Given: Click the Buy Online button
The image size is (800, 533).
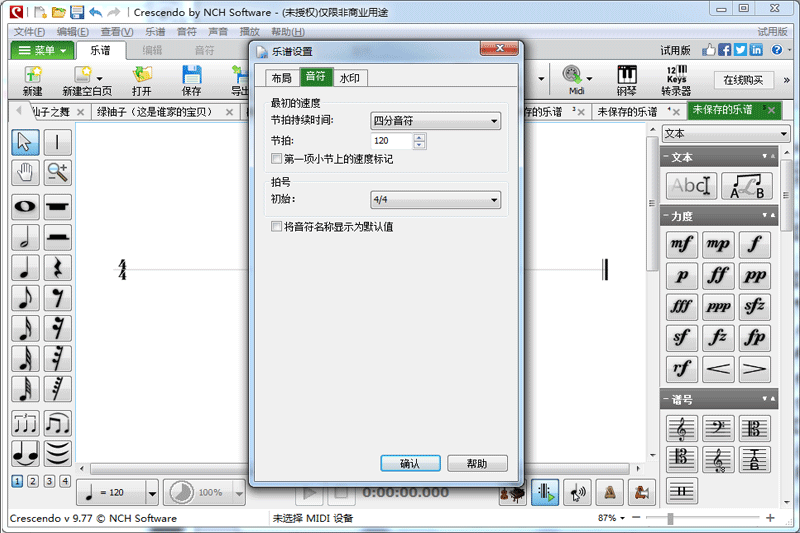Looking at the screenshot, I should [x=743, y=80].
